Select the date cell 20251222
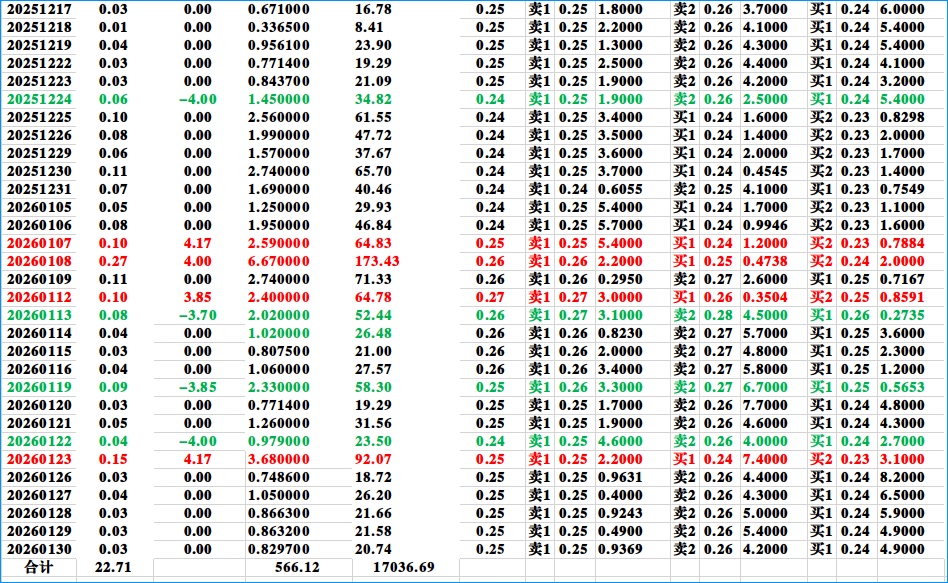Viewport: 948px width, 583px height. coord(39,64)
